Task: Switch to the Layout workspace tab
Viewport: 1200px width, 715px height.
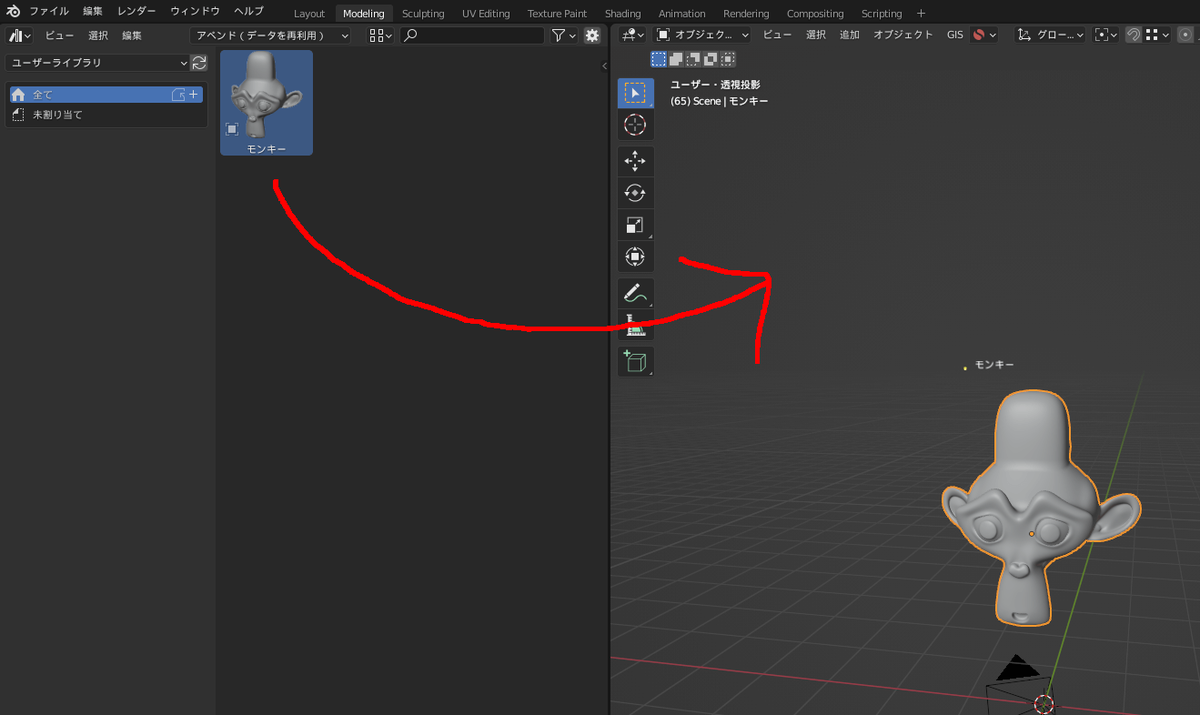Action: [x=309, y=14]
